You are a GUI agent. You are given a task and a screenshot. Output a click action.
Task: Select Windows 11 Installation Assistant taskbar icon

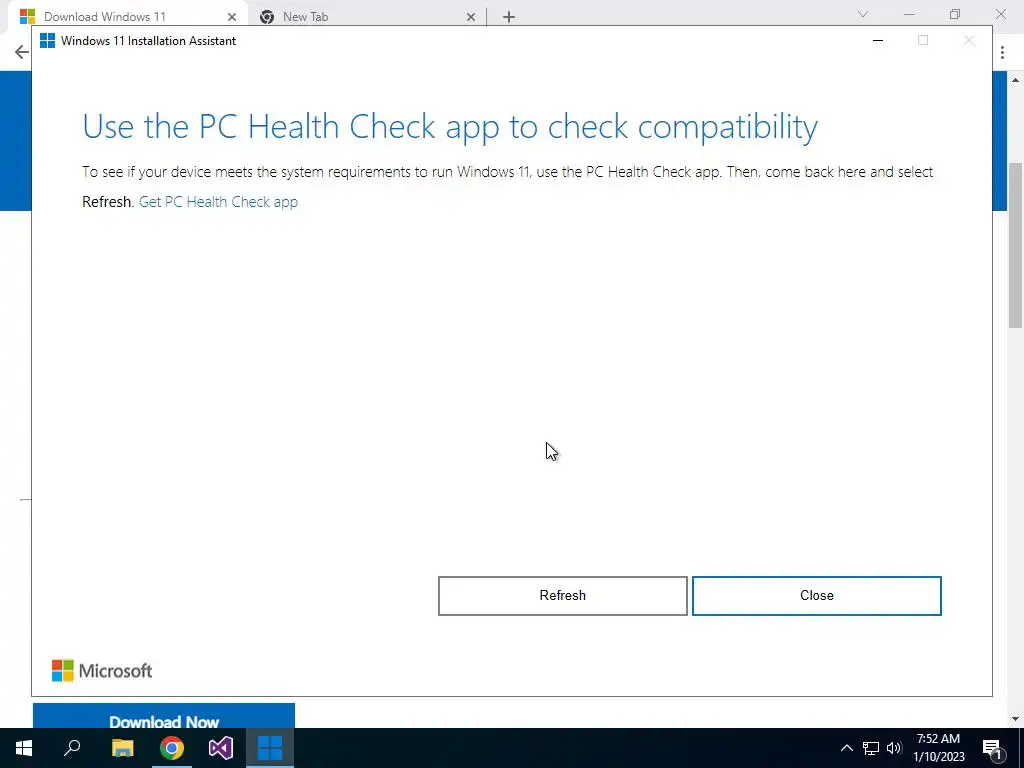pos(270,748)
